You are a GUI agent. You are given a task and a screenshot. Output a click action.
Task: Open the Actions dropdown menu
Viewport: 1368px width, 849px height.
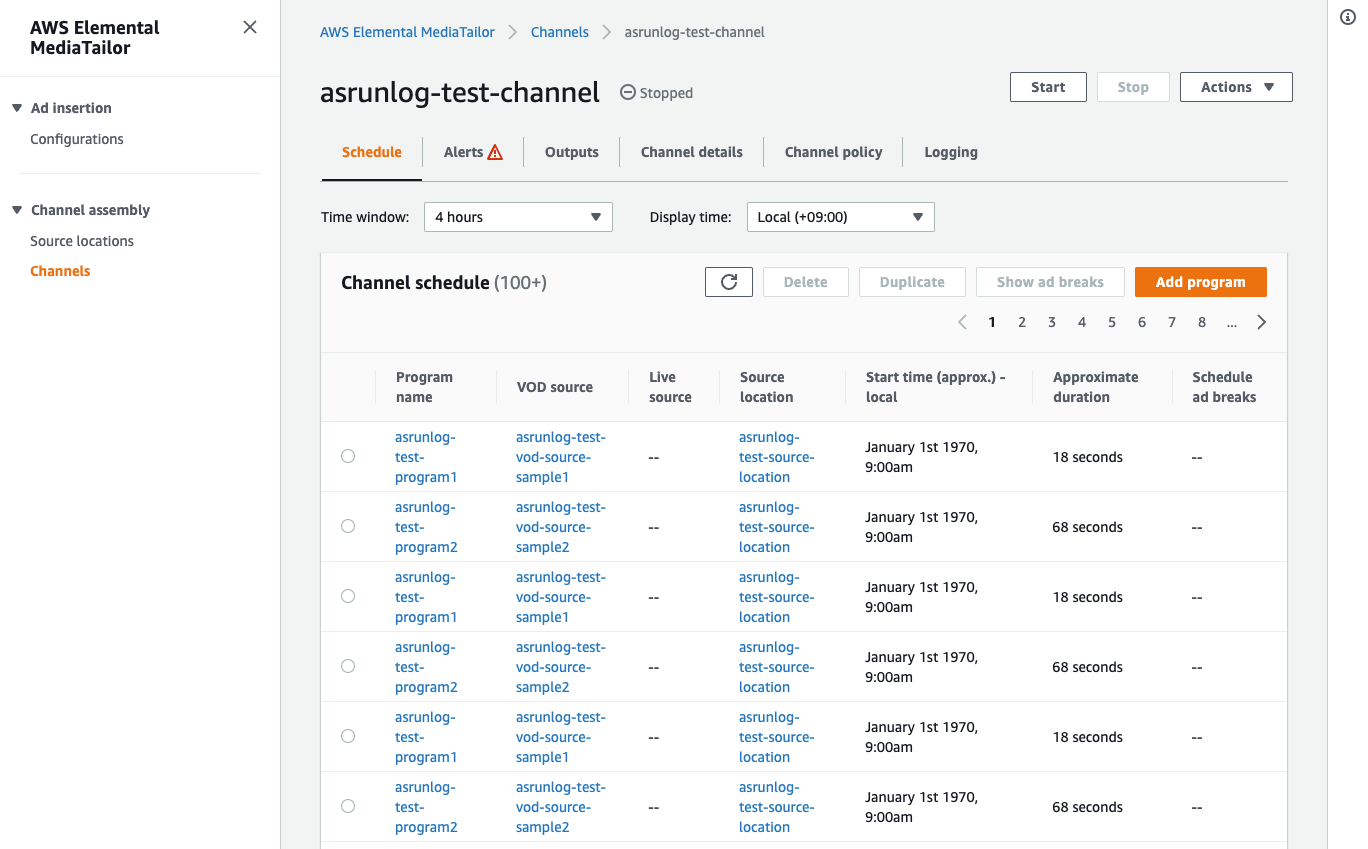(x=1236, y=87)
